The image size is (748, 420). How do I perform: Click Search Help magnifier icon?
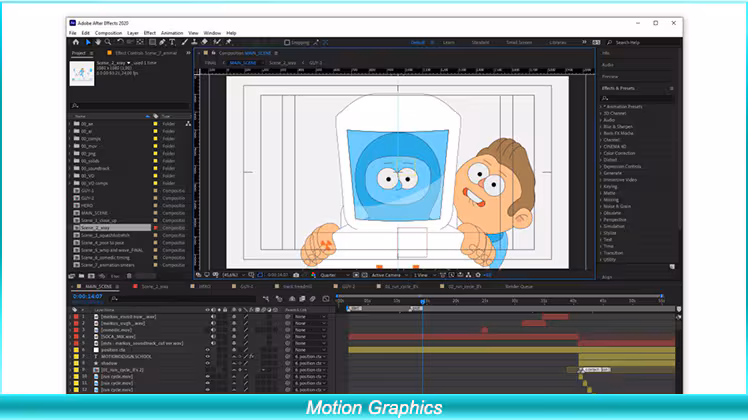pyautogui.click(x=609, y=42)
